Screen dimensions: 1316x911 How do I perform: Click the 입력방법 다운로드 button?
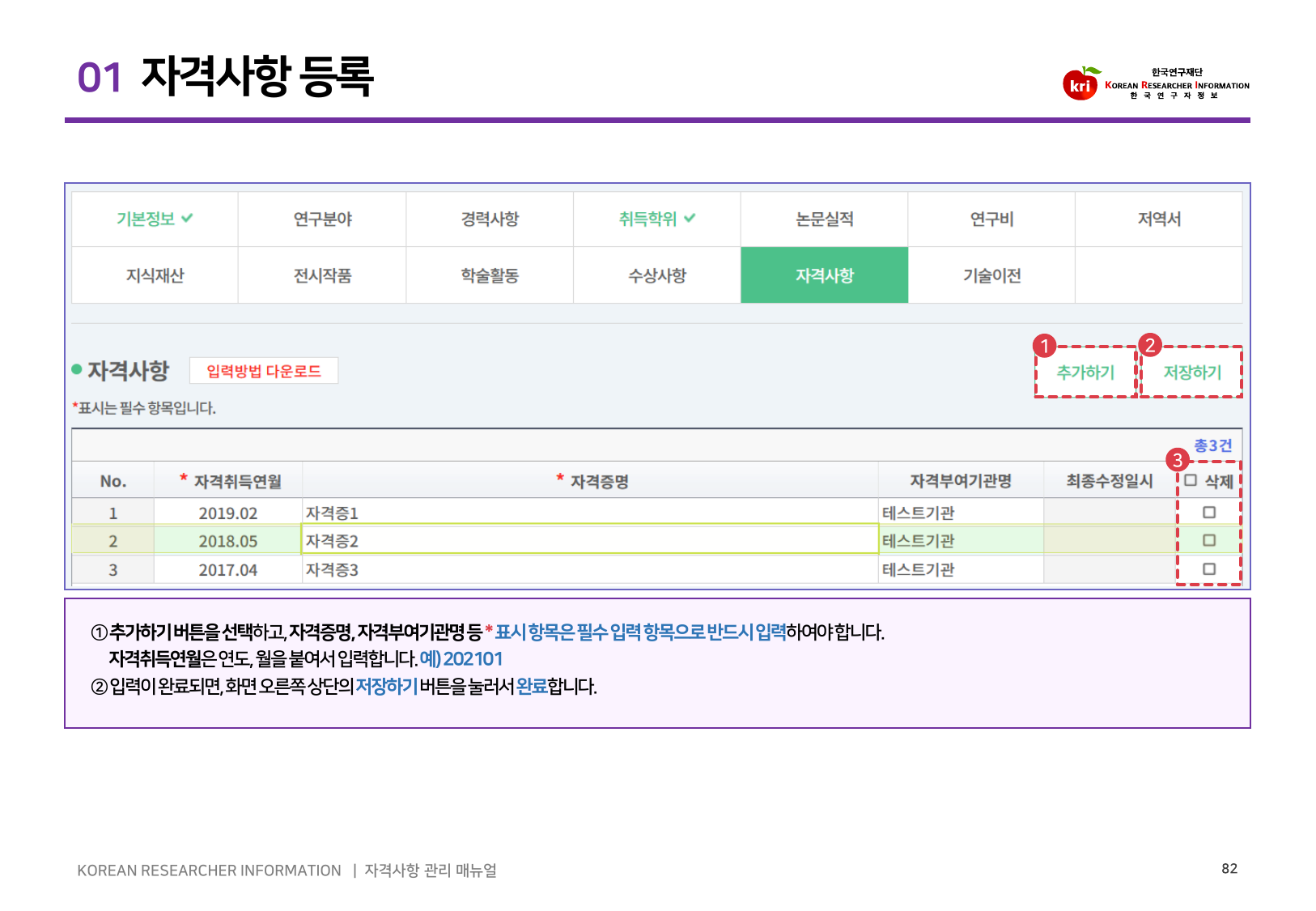point(264,371)
